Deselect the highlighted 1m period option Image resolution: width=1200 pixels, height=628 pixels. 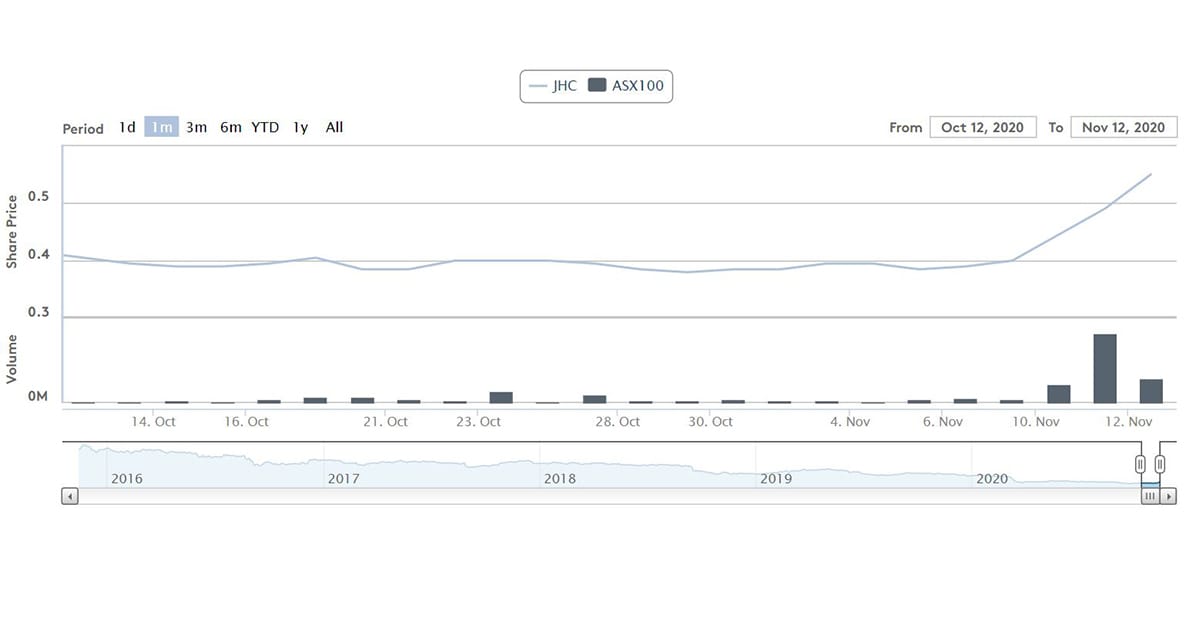[161, 127]
